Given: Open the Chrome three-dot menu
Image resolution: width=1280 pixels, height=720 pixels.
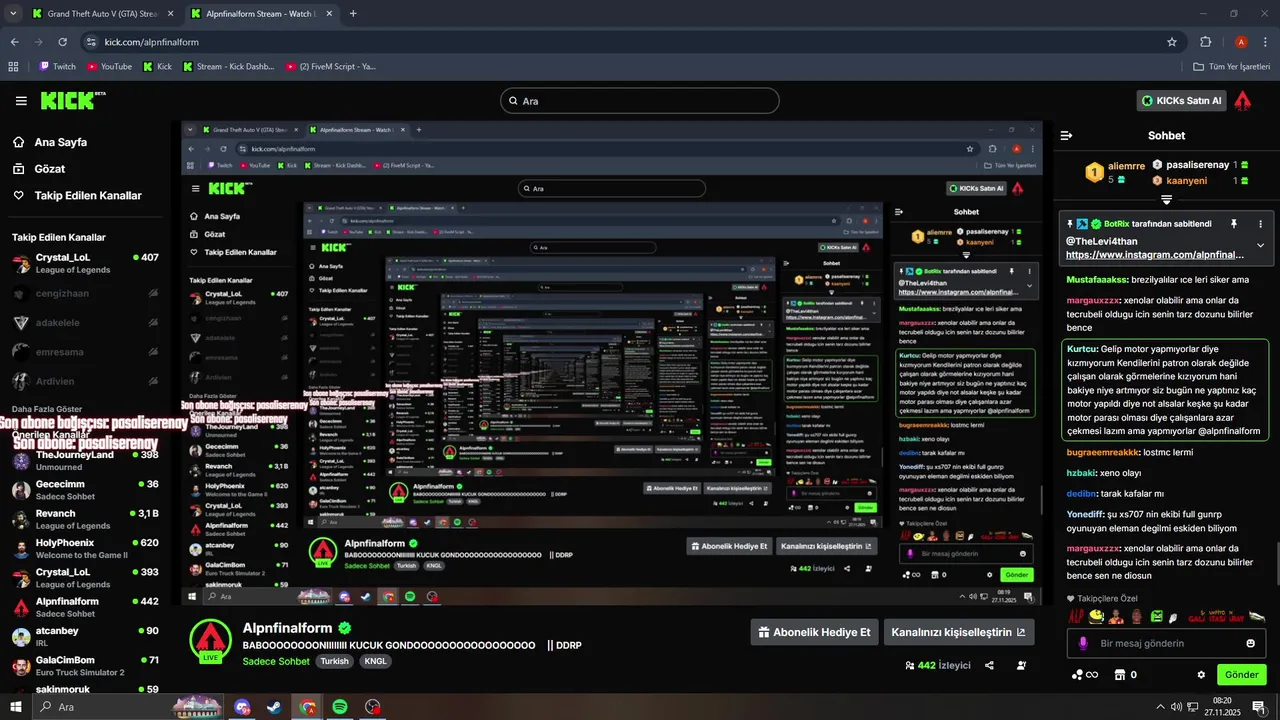Looking at the screenshot, I should (x=1265, y=42).
